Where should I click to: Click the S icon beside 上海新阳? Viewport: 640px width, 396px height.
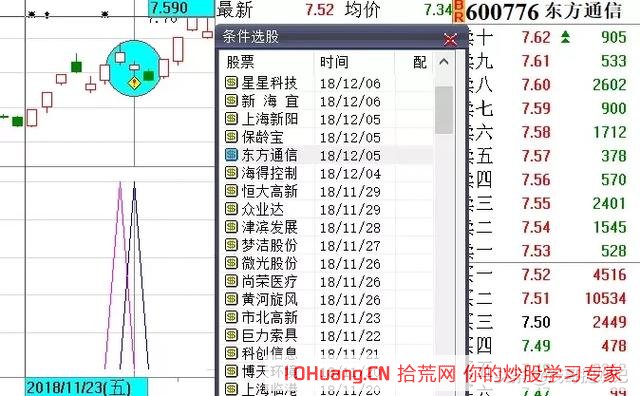[x=231, y=119]
